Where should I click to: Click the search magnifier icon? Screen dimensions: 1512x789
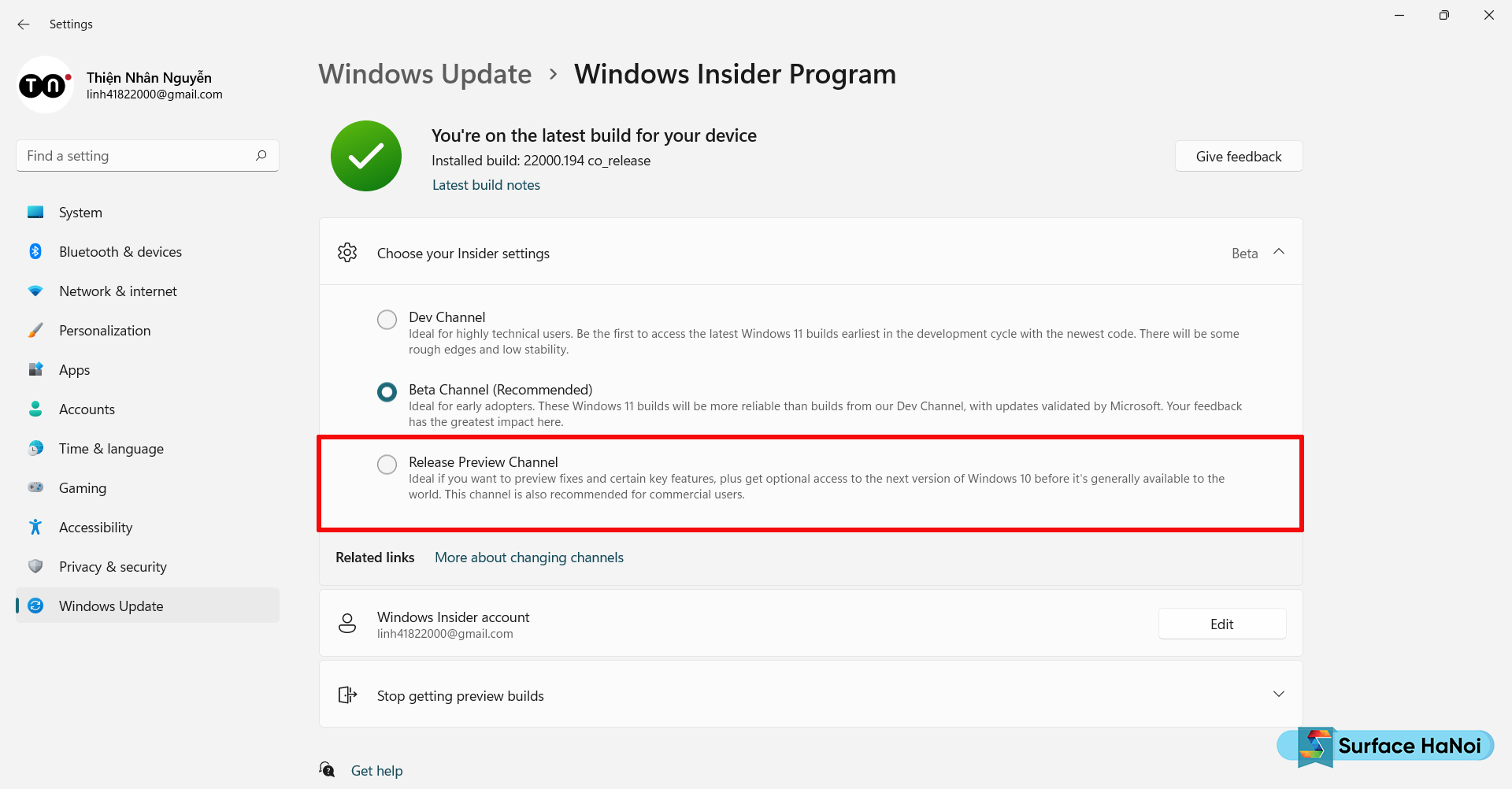click(x=261, y=156)
